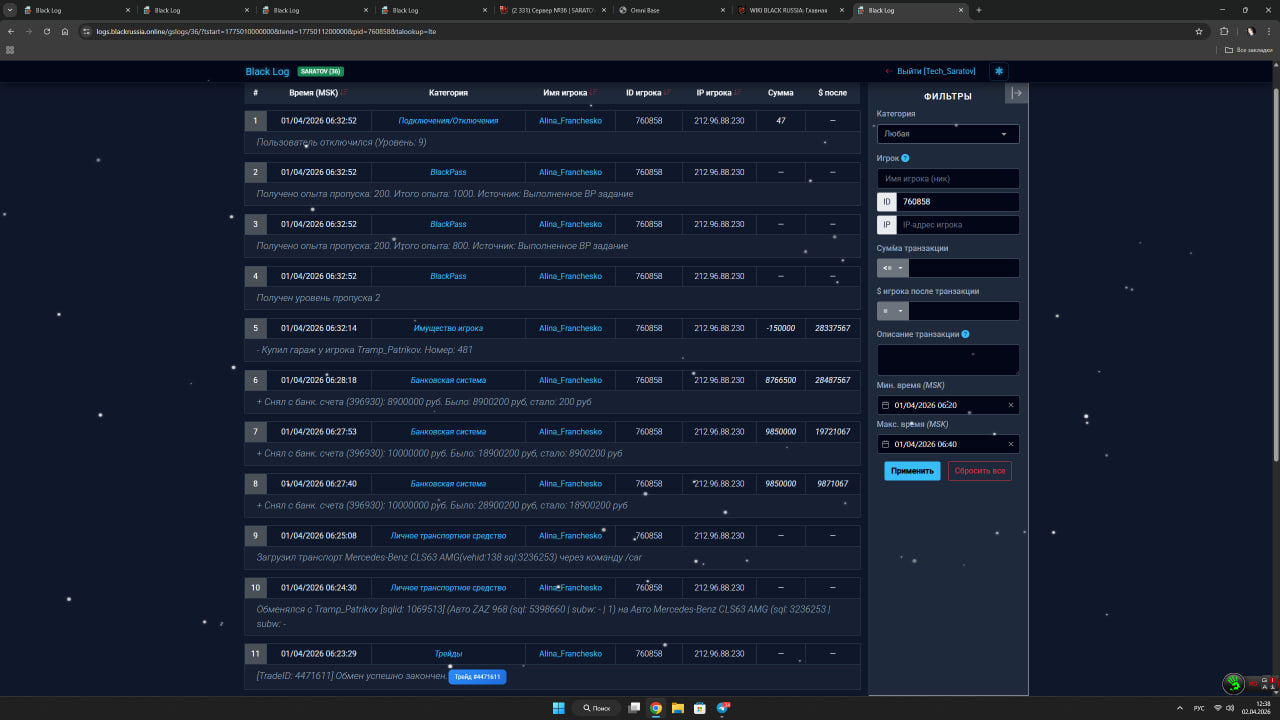This screenshot has height=720, width=1280.
Task: Expand the Сумма транзакции comparison operator dropdown
Action: [x=892, y=268]
